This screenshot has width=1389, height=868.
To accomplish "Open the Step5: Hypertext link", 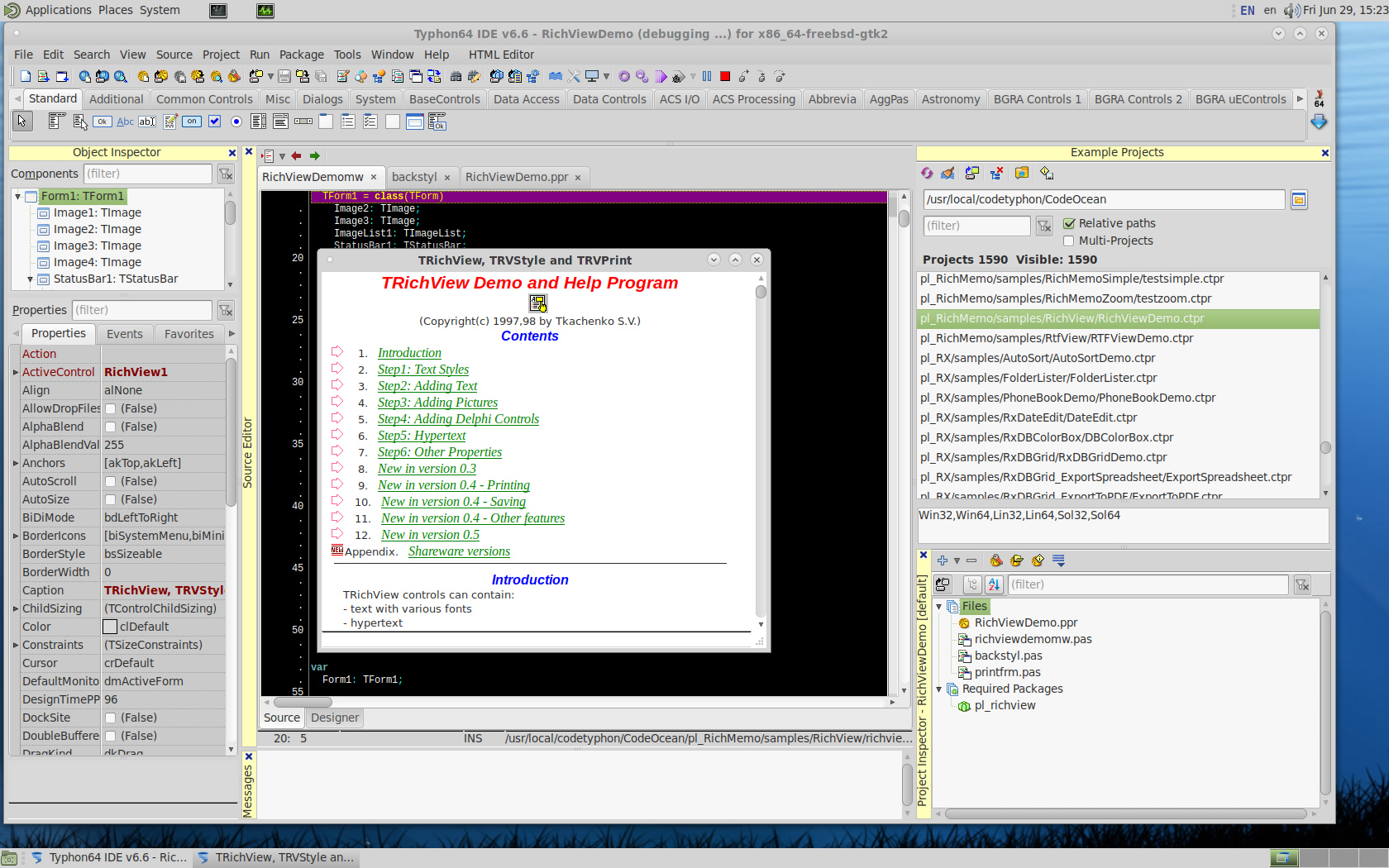I will [422, 436].
